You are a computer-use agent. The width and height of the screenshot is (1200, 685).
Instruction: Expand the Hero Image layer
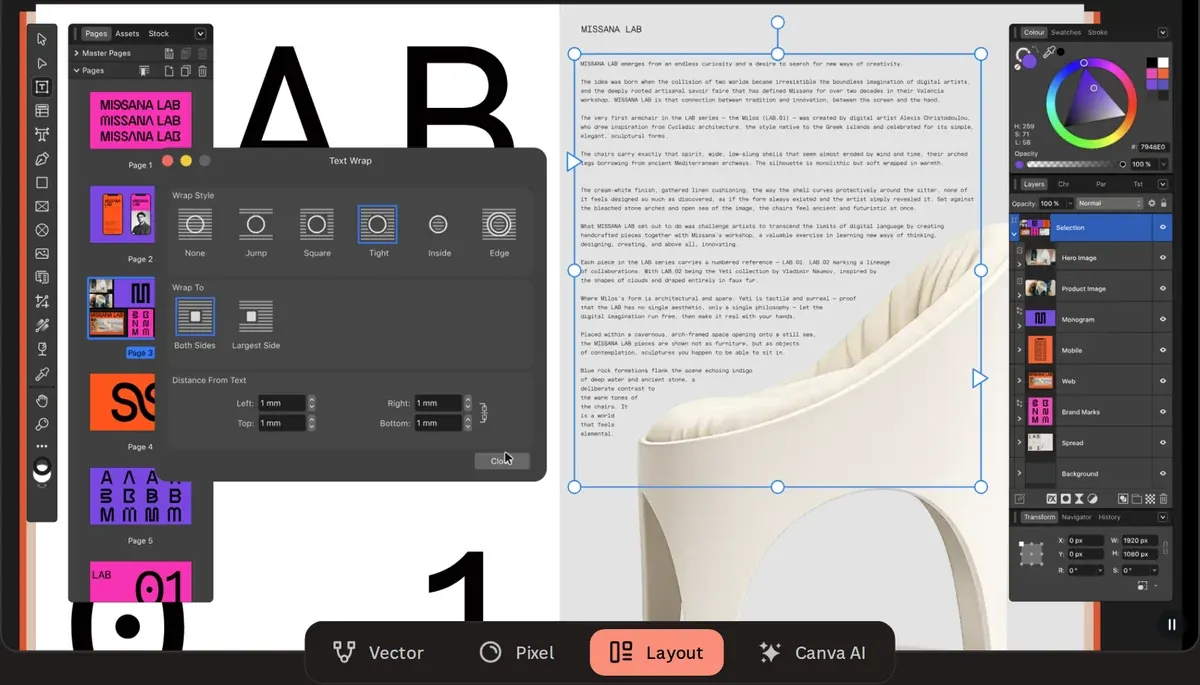tap(1020, 264)
